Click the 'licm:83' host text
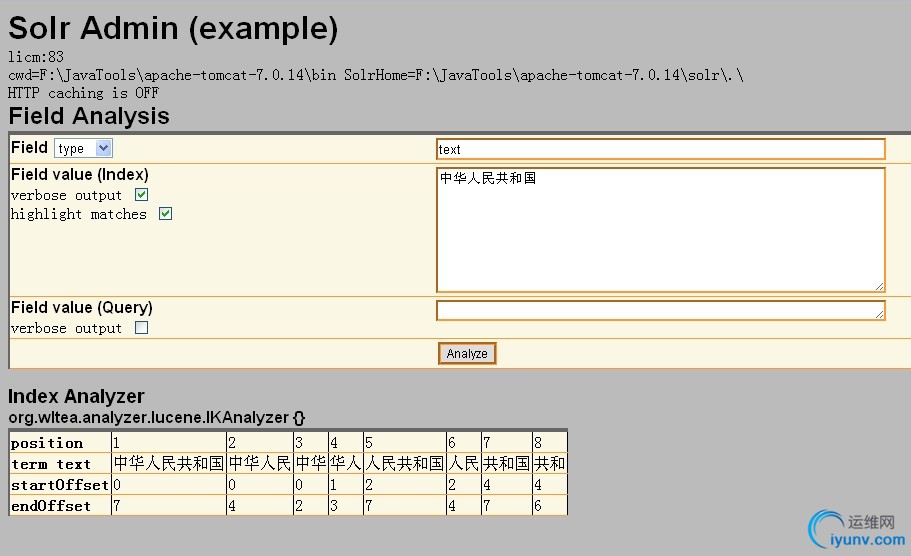 36,57
